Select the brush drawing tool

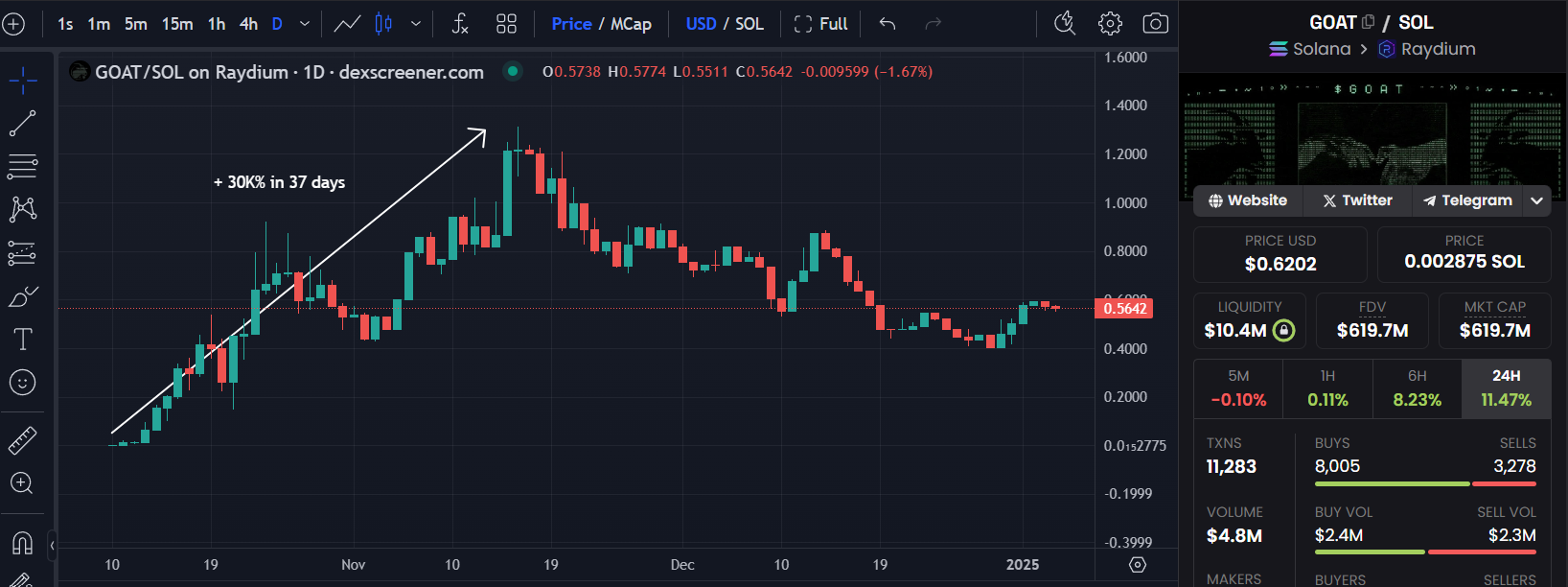tap(22, 295)
